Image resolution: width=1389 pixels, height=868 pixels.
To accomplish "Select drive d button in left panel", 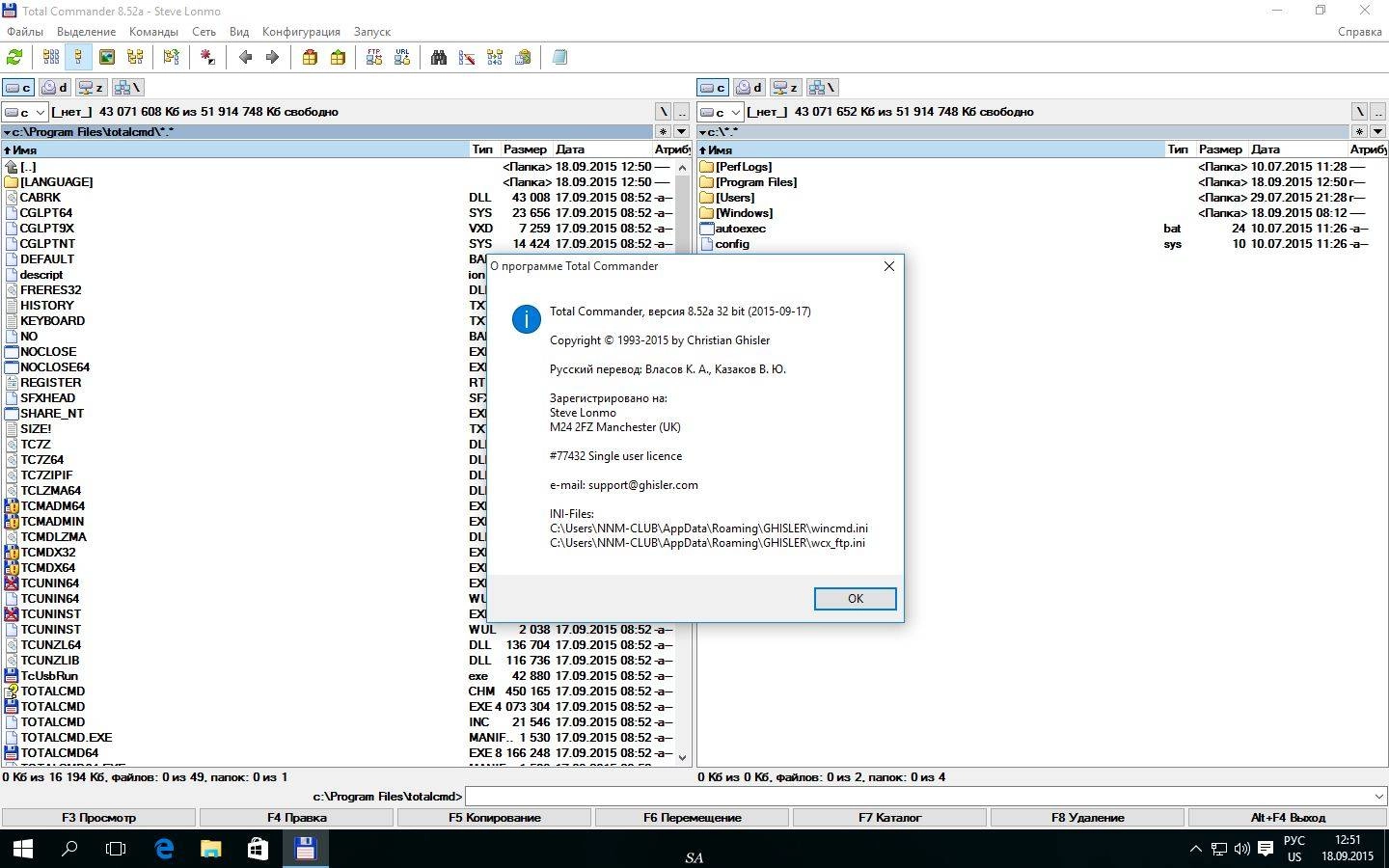I will tap(55, 88).
